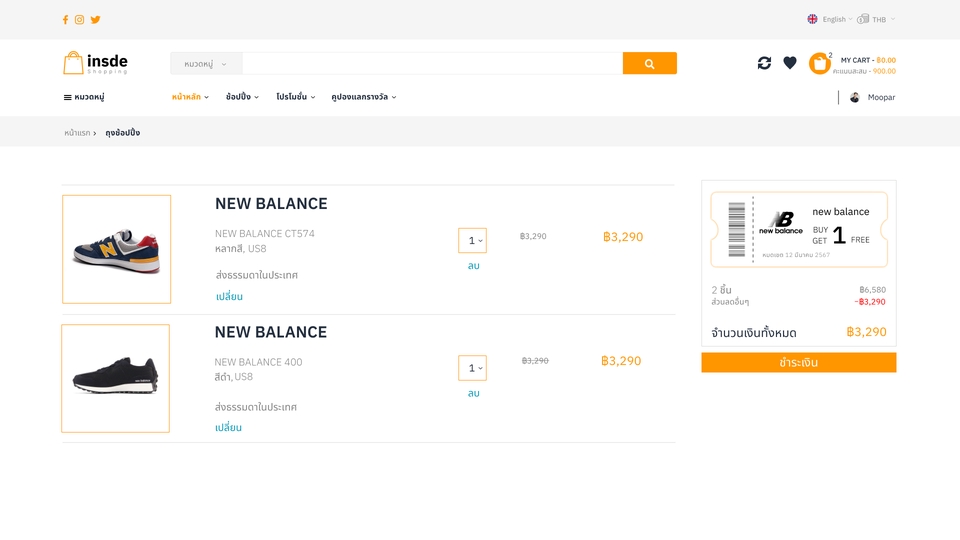960x540 pixels.
Task: Open the black NEW BALANCE 400 thumbnail
Action: pyautogui.click(x=116, y=378)
